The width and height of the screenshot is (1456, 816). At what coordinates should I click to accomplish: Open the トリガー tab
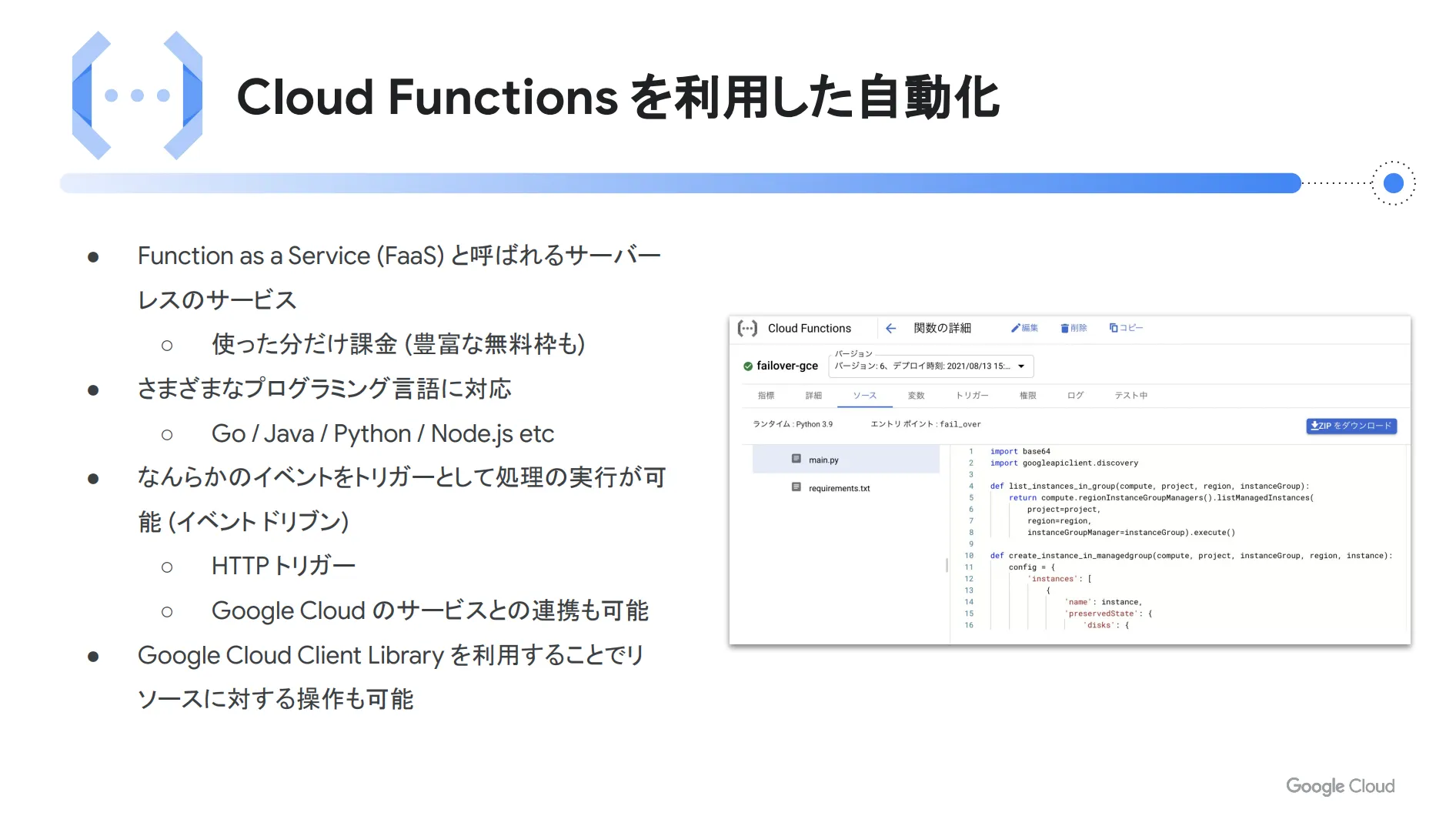coord(972,396)
